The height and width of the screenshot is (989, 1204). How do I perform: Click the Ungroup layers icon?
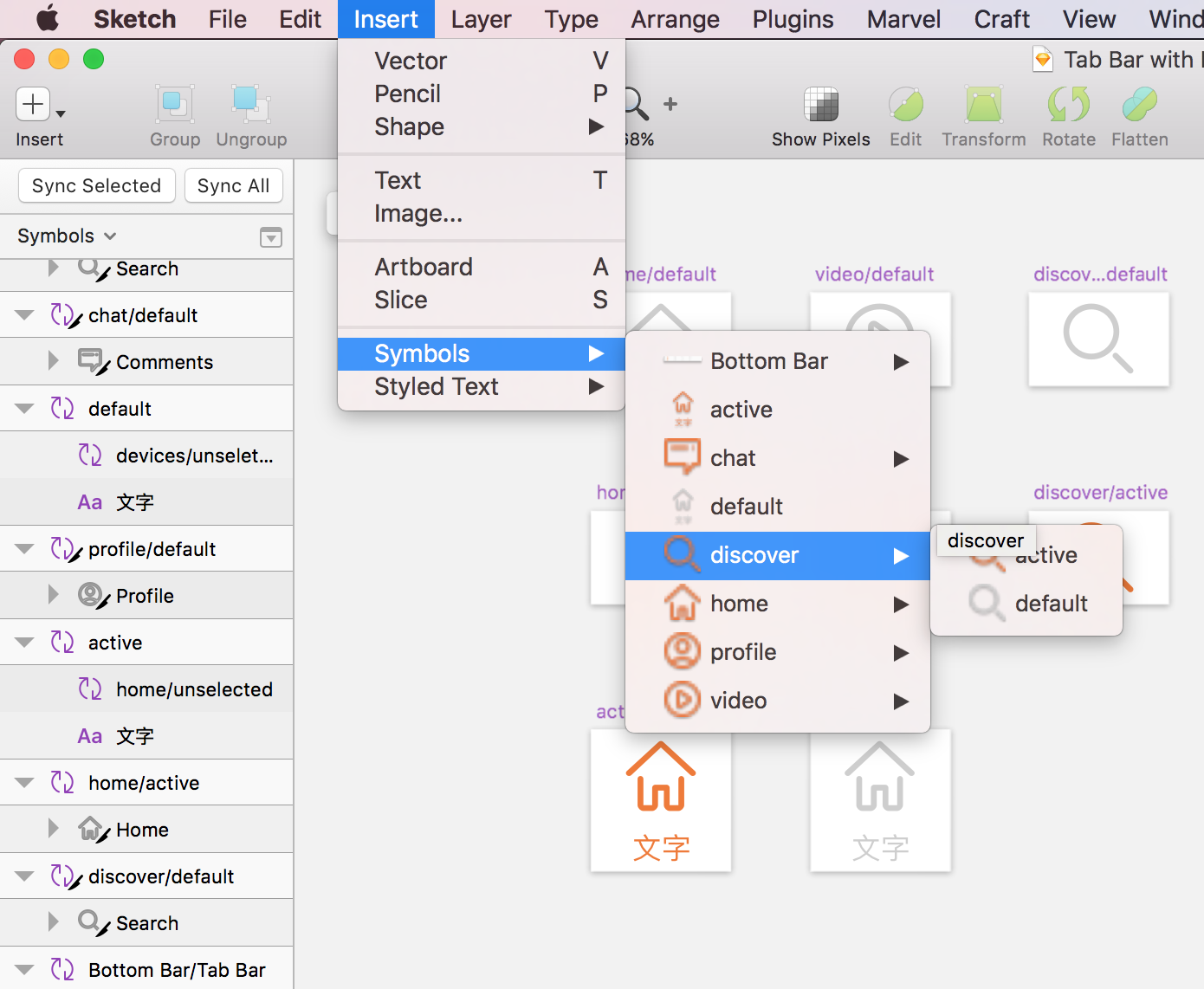[250, 105]
